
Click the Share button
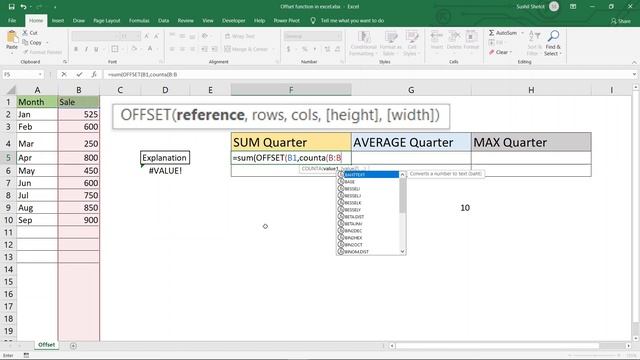pyautogui.click(x=620, y=21)
